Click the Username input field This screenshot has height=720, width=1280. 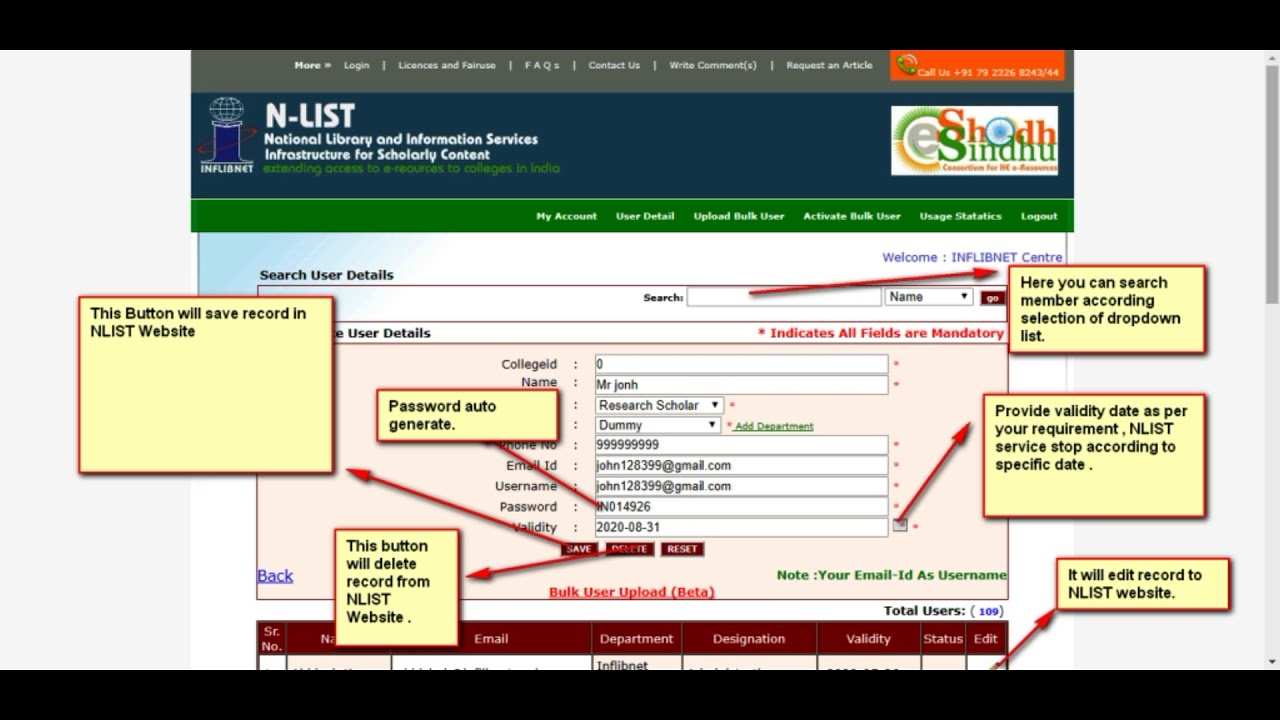tap(741, 486)
